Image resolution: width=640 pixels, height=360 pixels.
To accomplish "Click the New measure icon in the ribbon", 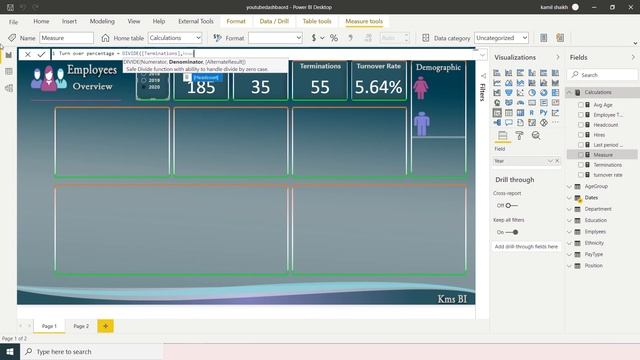I will click(543, 38).
